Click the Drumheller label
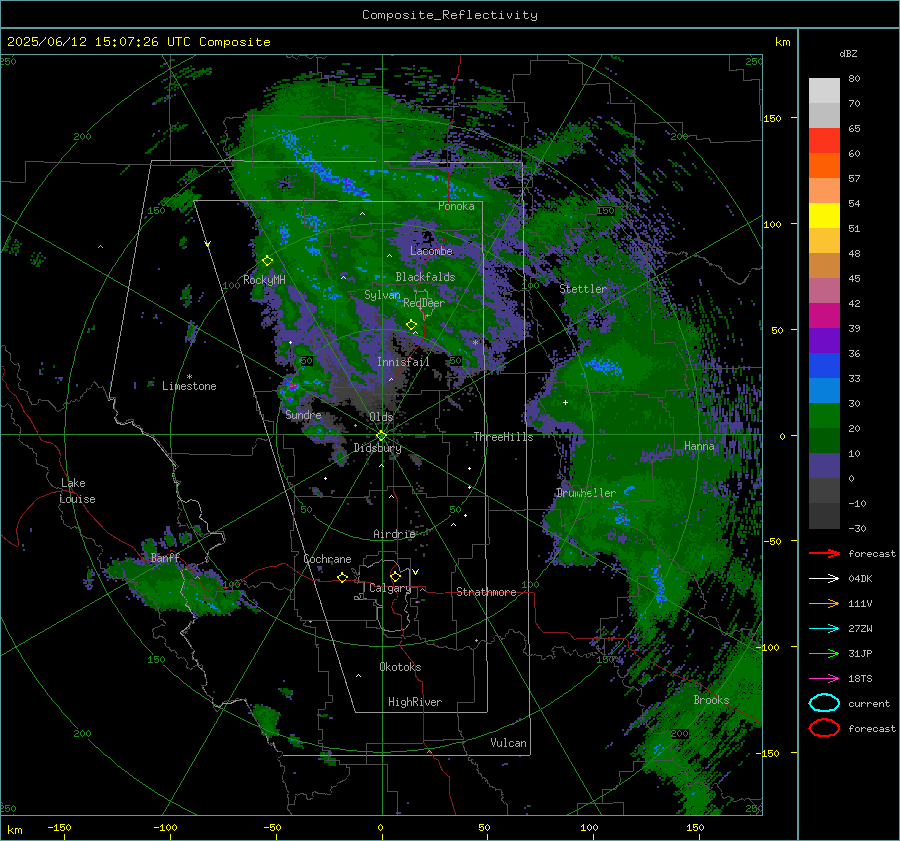This screenshot has width=900, height=841. [586, 493]
